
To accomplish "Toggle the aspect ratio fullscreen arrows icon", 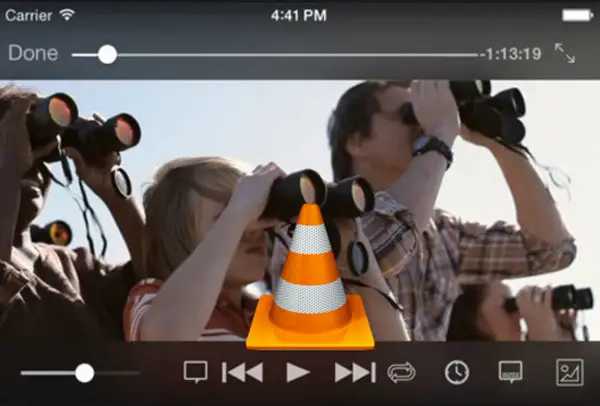I will pyautogui.click(x=565, y=53).
